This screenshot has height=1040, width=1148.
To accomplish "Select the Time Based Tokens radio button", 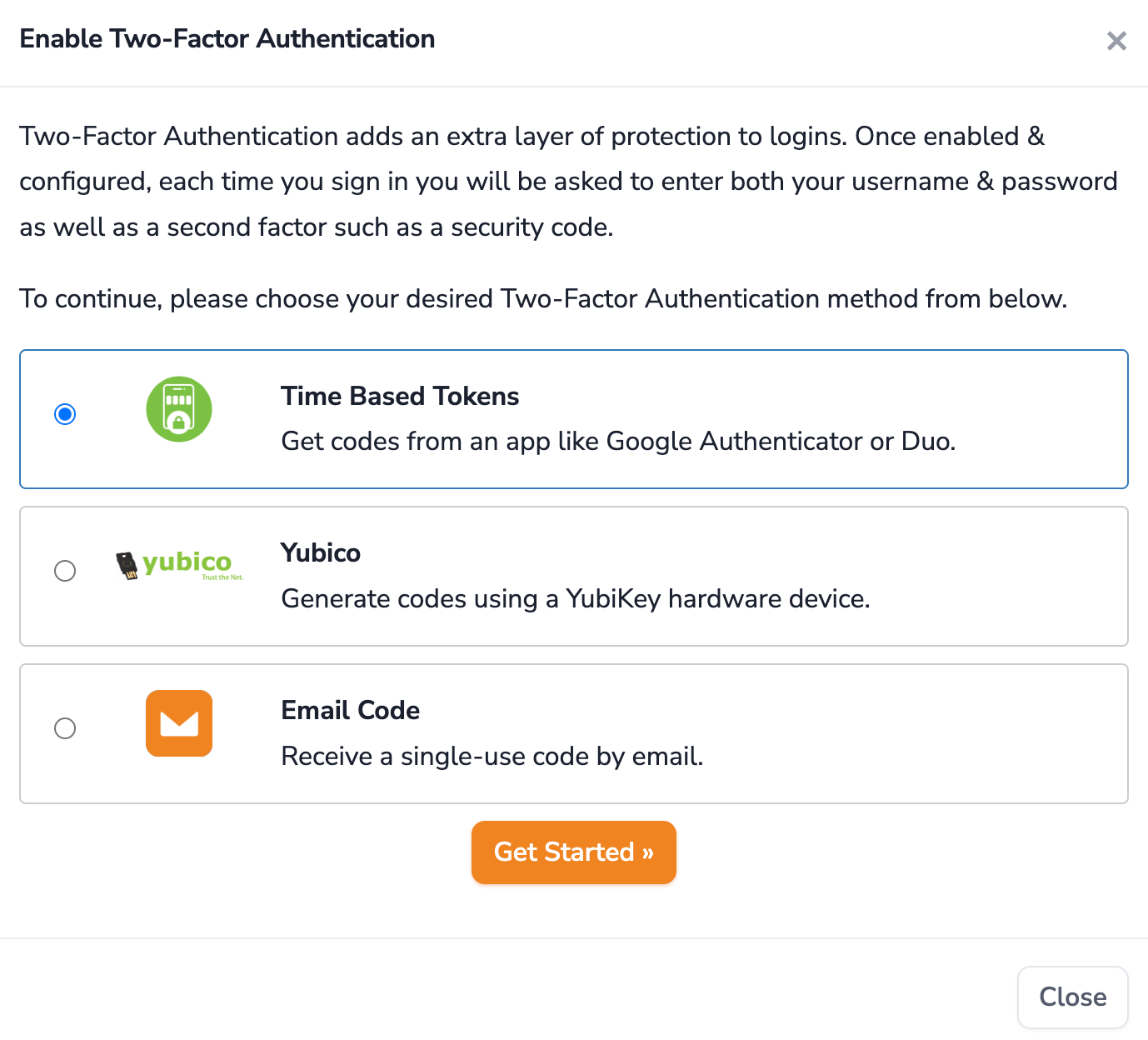I will coord(65,414).
